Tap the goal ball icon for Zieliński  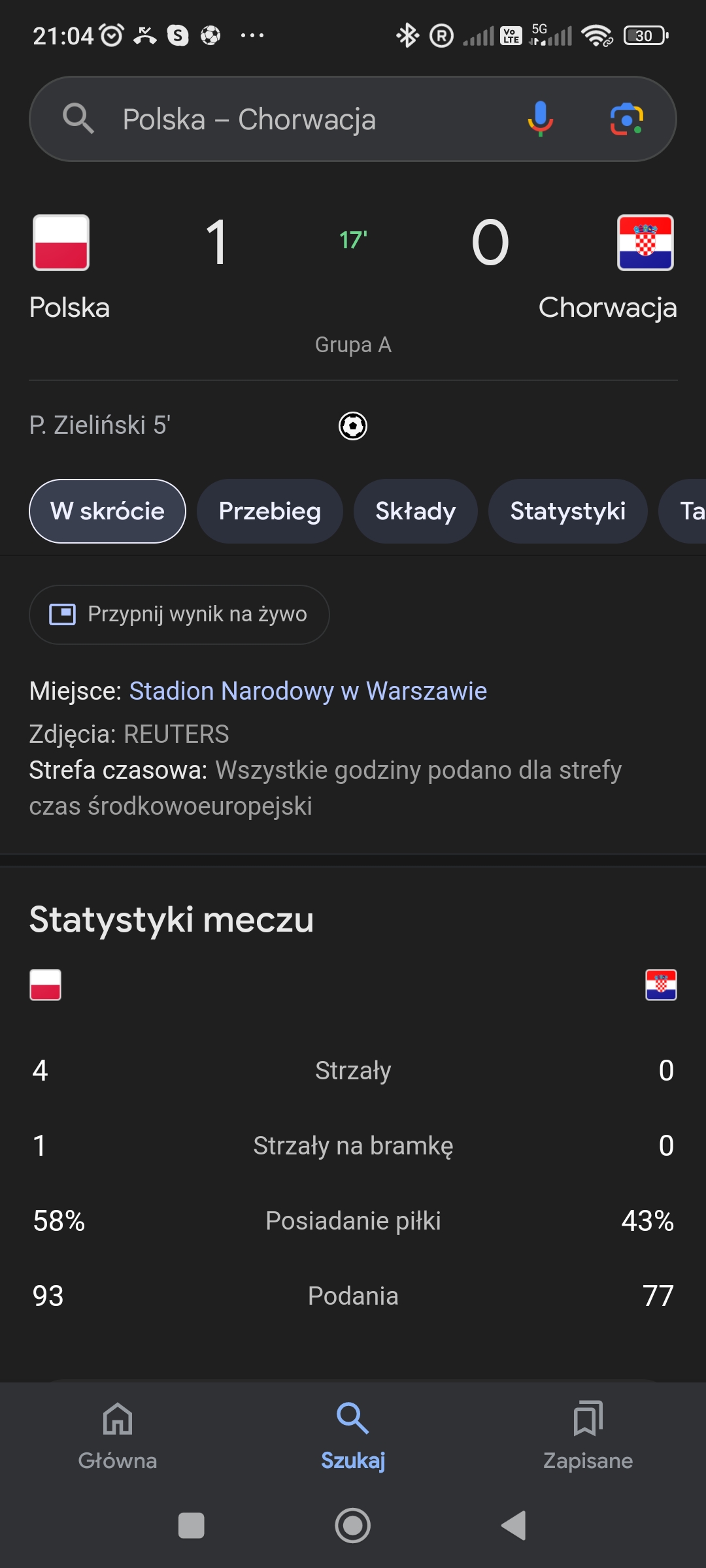pyautogui.click(x=353, y=426)
